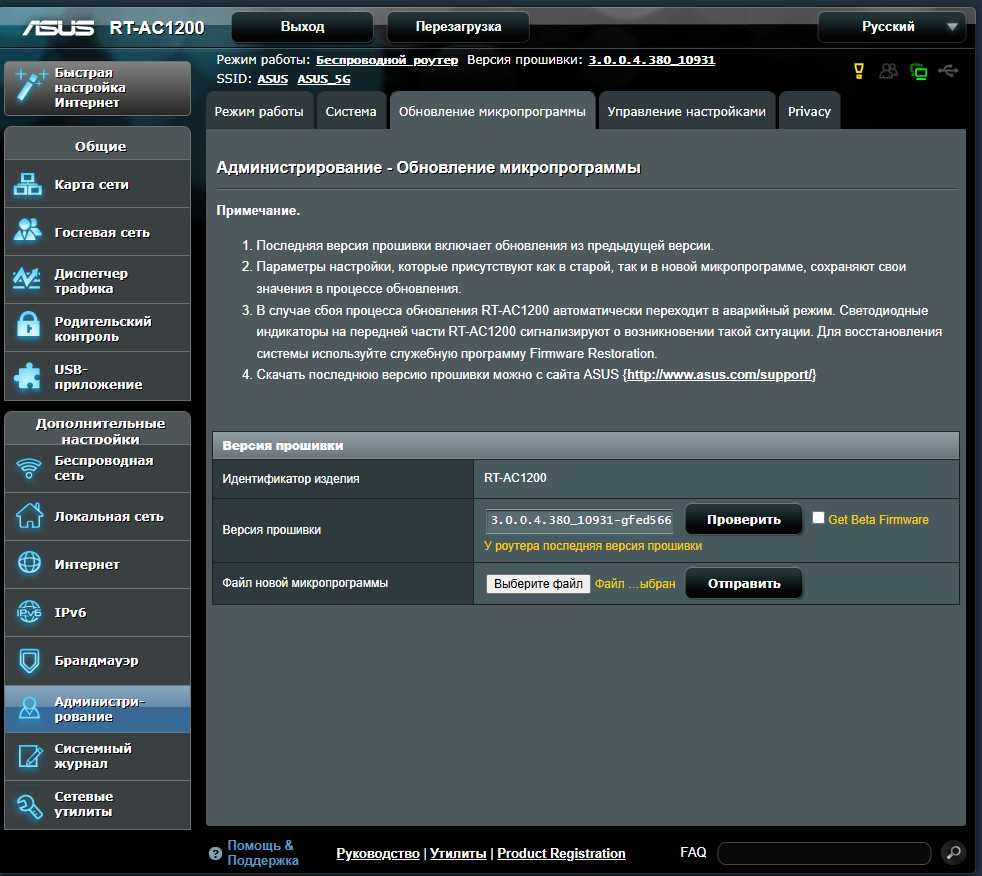Image resolution: width=982 pixels, height=876 pixels.
Task: Click the Administration user icon
Action: tap(29, 708)
